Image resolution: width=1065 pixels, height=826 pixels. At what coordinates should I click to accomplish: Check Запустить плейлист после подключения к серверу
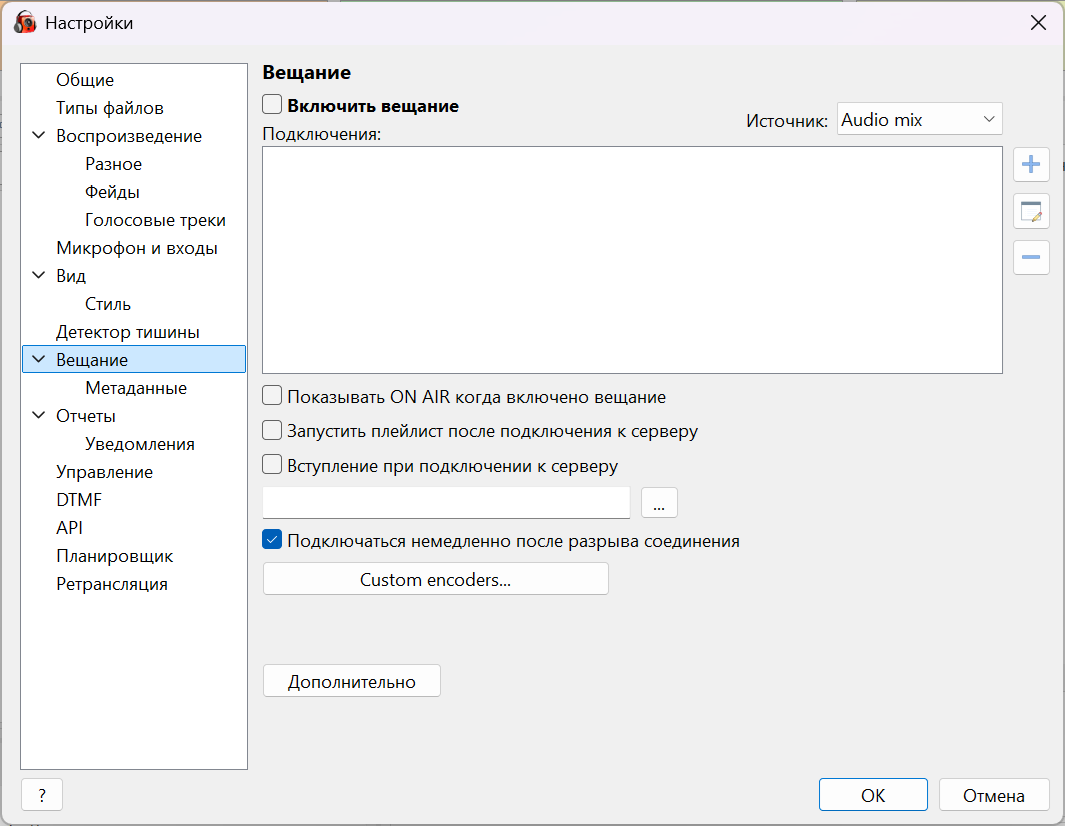[x=272, y=432]
